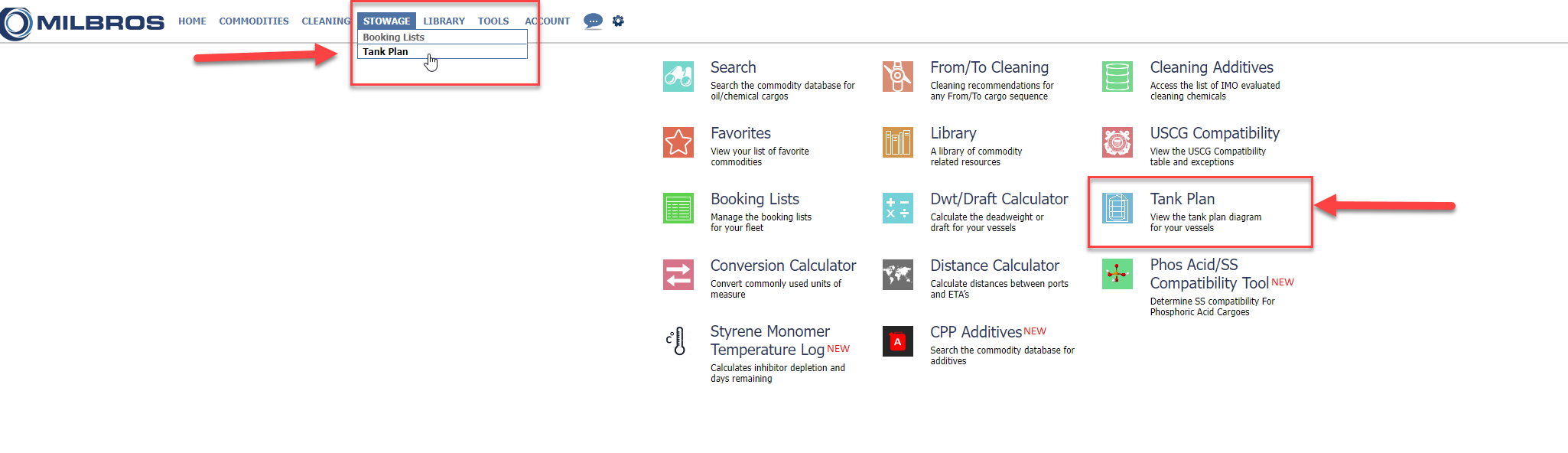The width and height of the screenshot is (1568, 453).
Task: Click the Phos Acid/SS Compatibility Tool link
Action: pos(1209,274)
